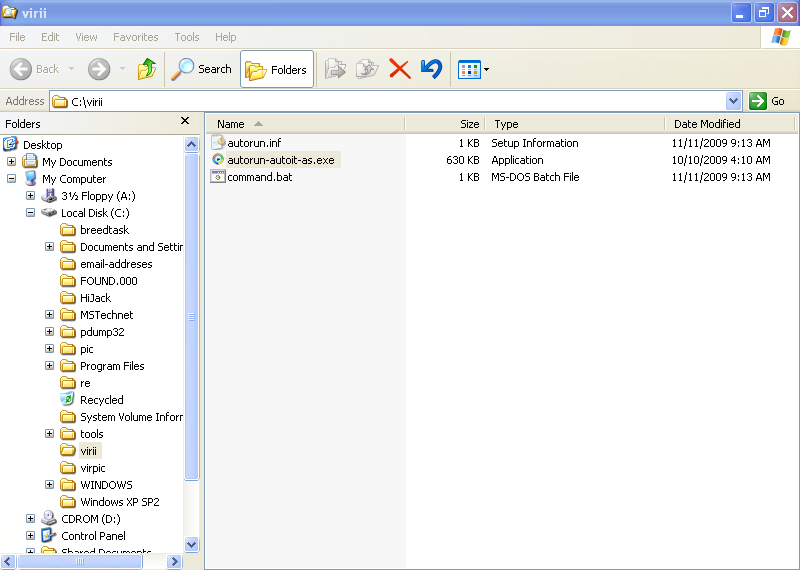Select the pic folder icon

68,349
